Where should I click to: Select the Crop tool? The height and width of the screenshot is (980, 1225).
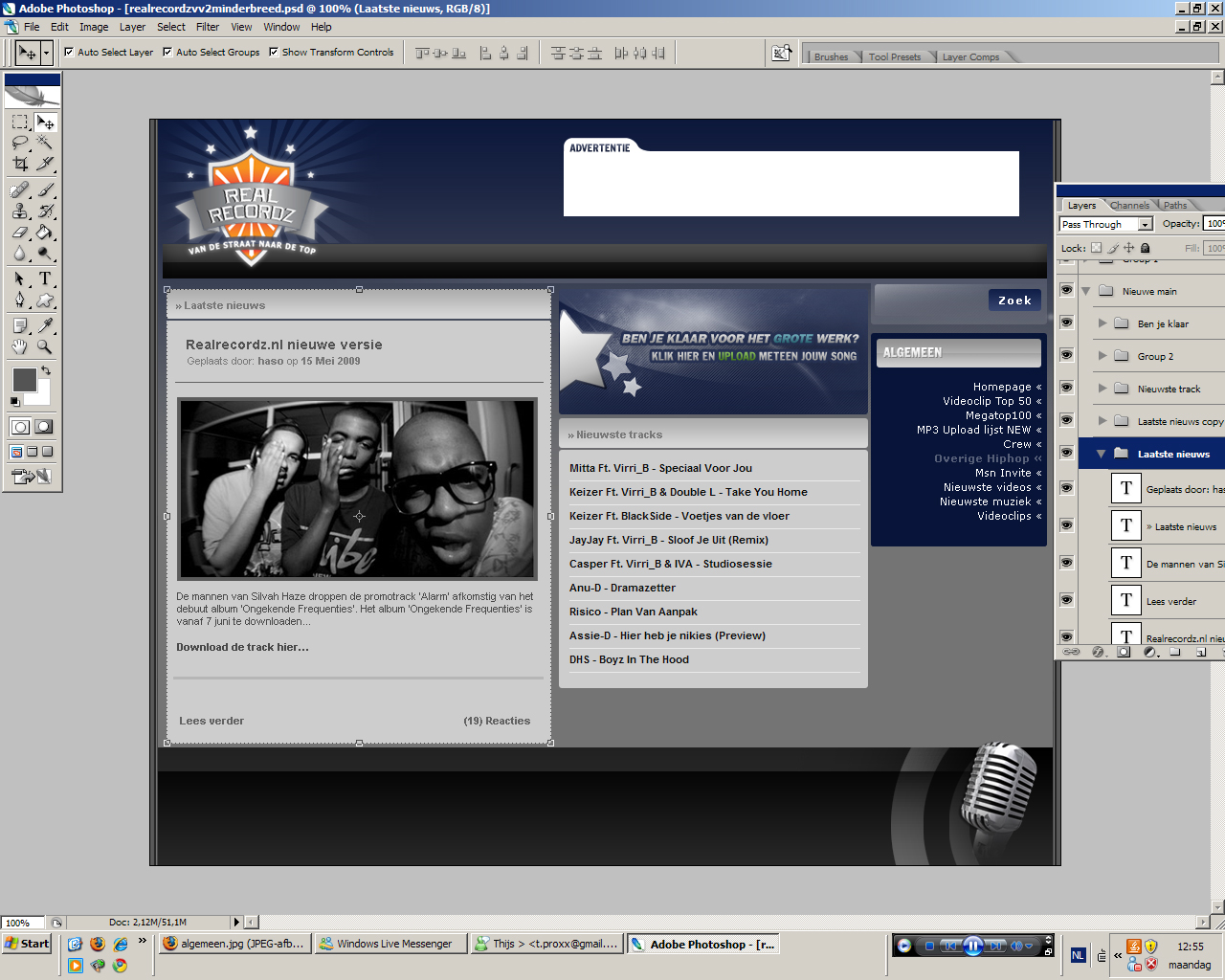click(20, 164)
